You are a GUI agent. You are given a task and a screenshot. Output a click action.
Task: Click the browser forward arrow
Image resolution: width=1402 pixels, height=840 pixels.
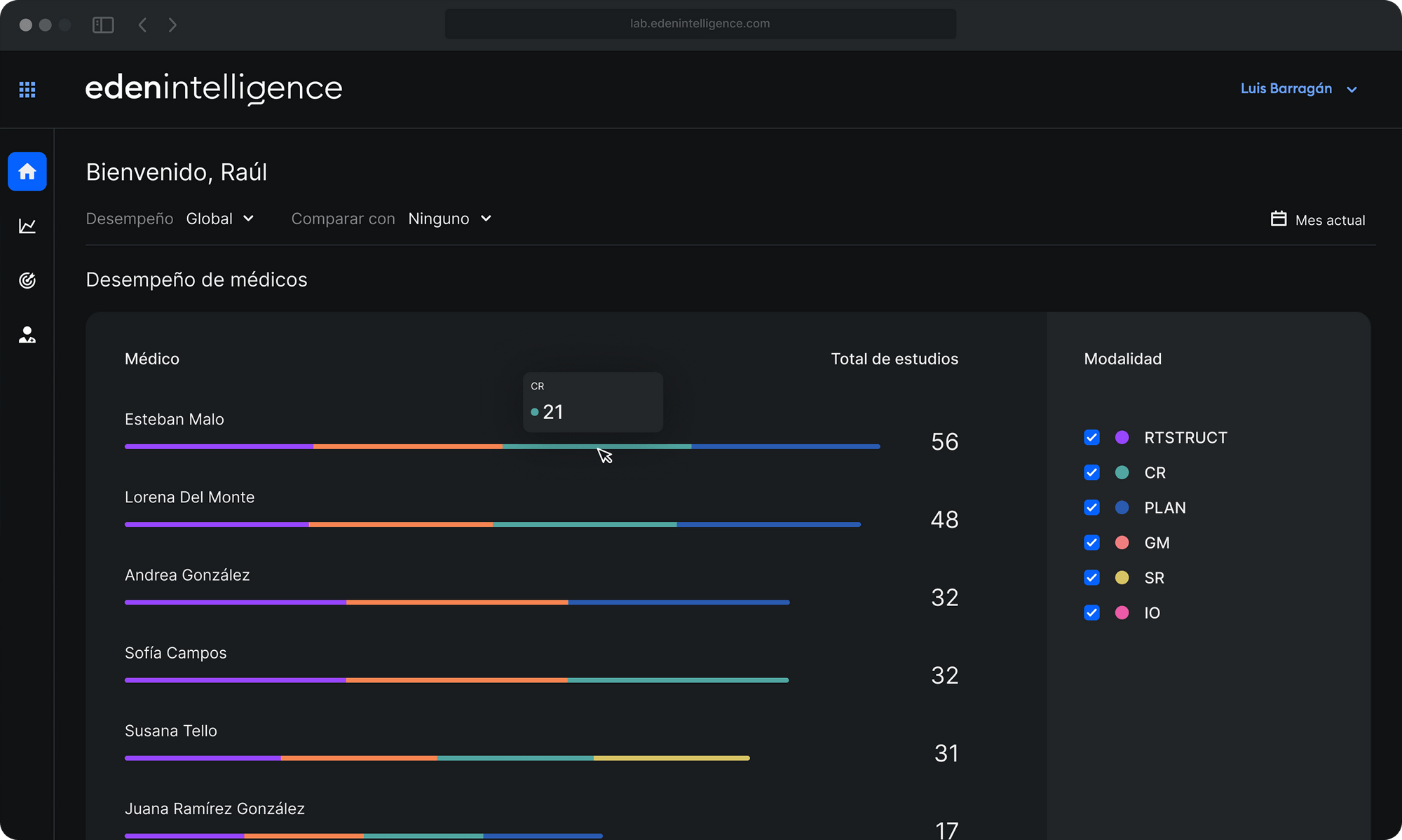[172, 25]
